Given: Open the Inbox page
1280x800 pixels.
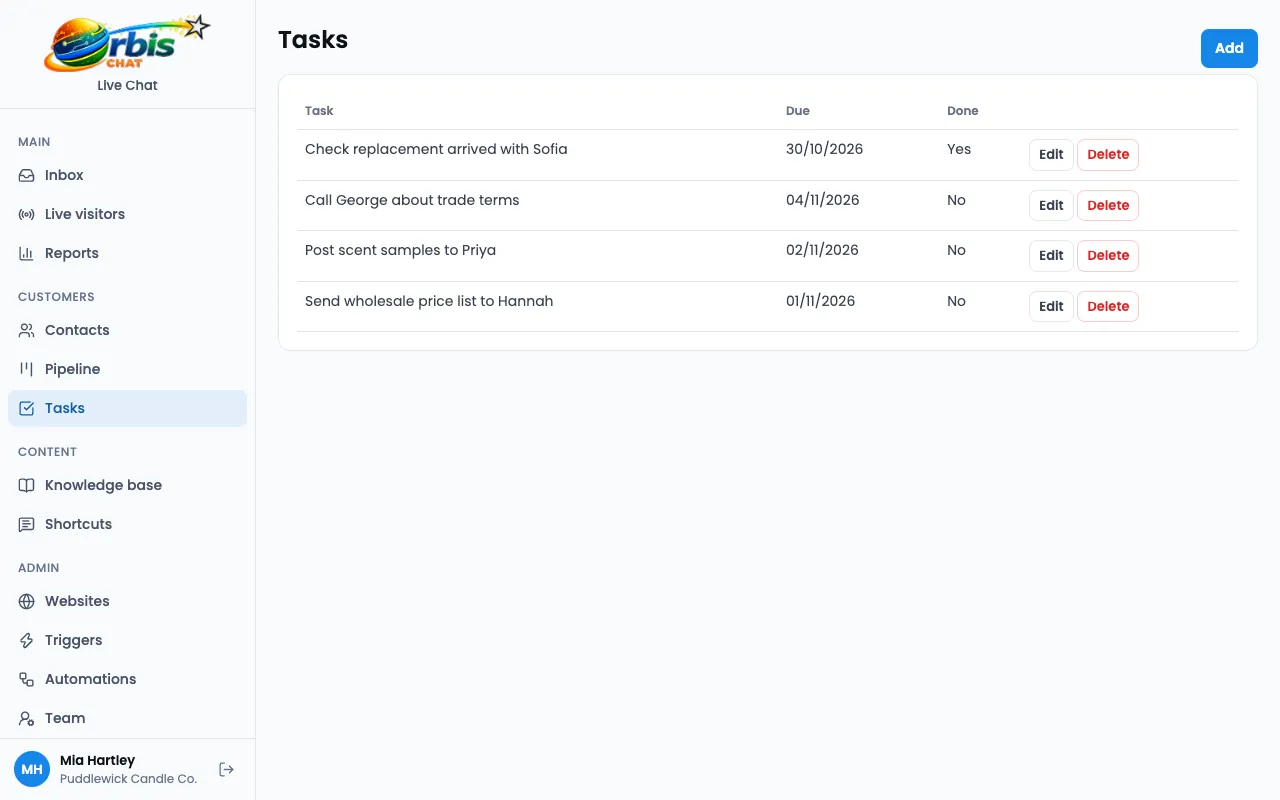Looking at the screenshot, I should pos(127,175).
